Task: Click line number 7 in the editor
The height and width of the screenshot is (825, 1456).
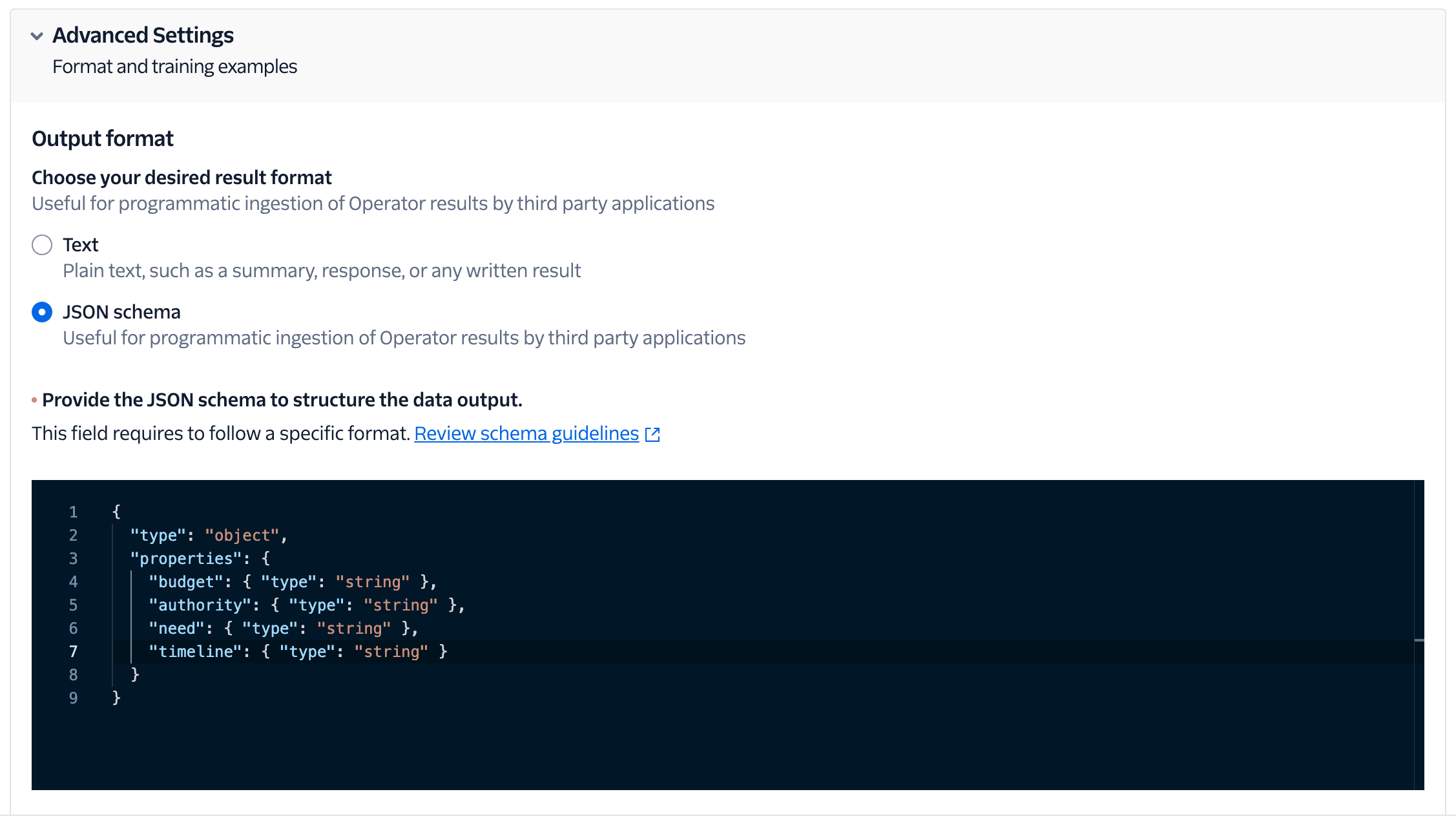Action: (x=73, y=651)
